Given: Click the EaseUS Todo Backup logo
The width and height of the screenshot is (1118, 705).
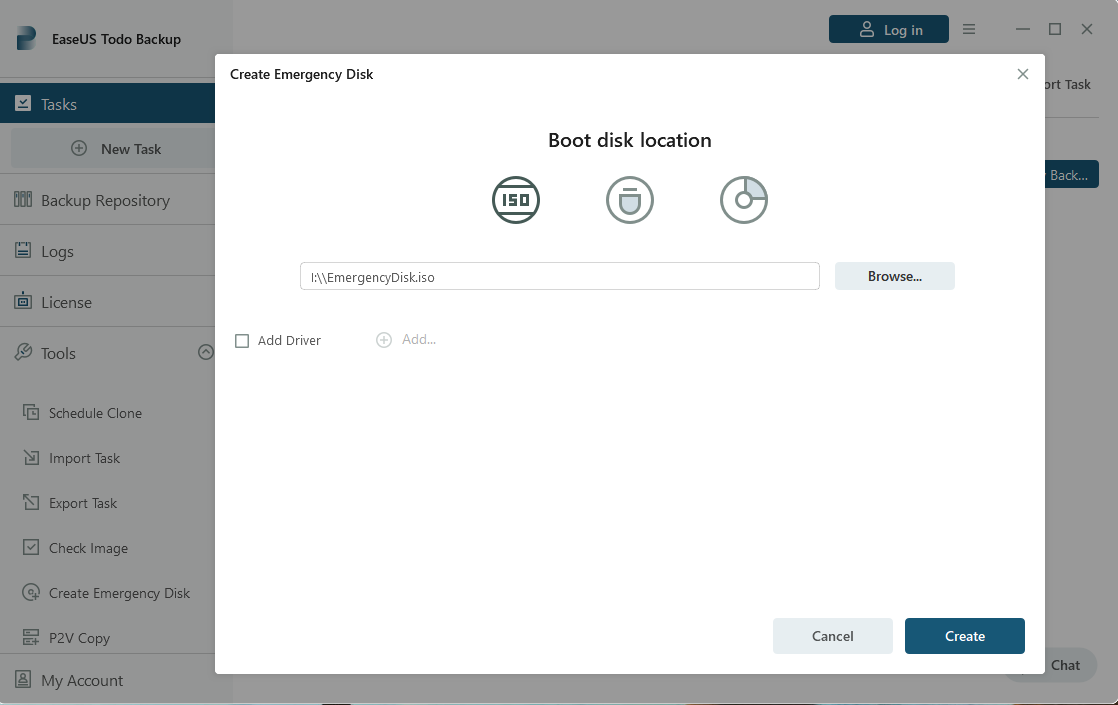Looking at the screenshot, I should coord(26,38).
